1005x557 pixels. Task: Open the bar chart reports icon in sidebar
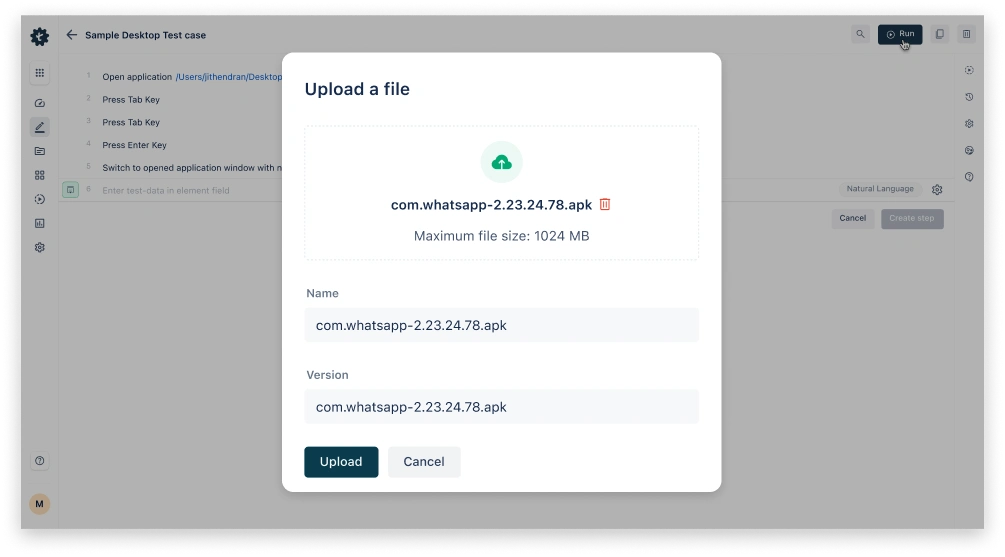pyautogui.click(x=40, y=223)
